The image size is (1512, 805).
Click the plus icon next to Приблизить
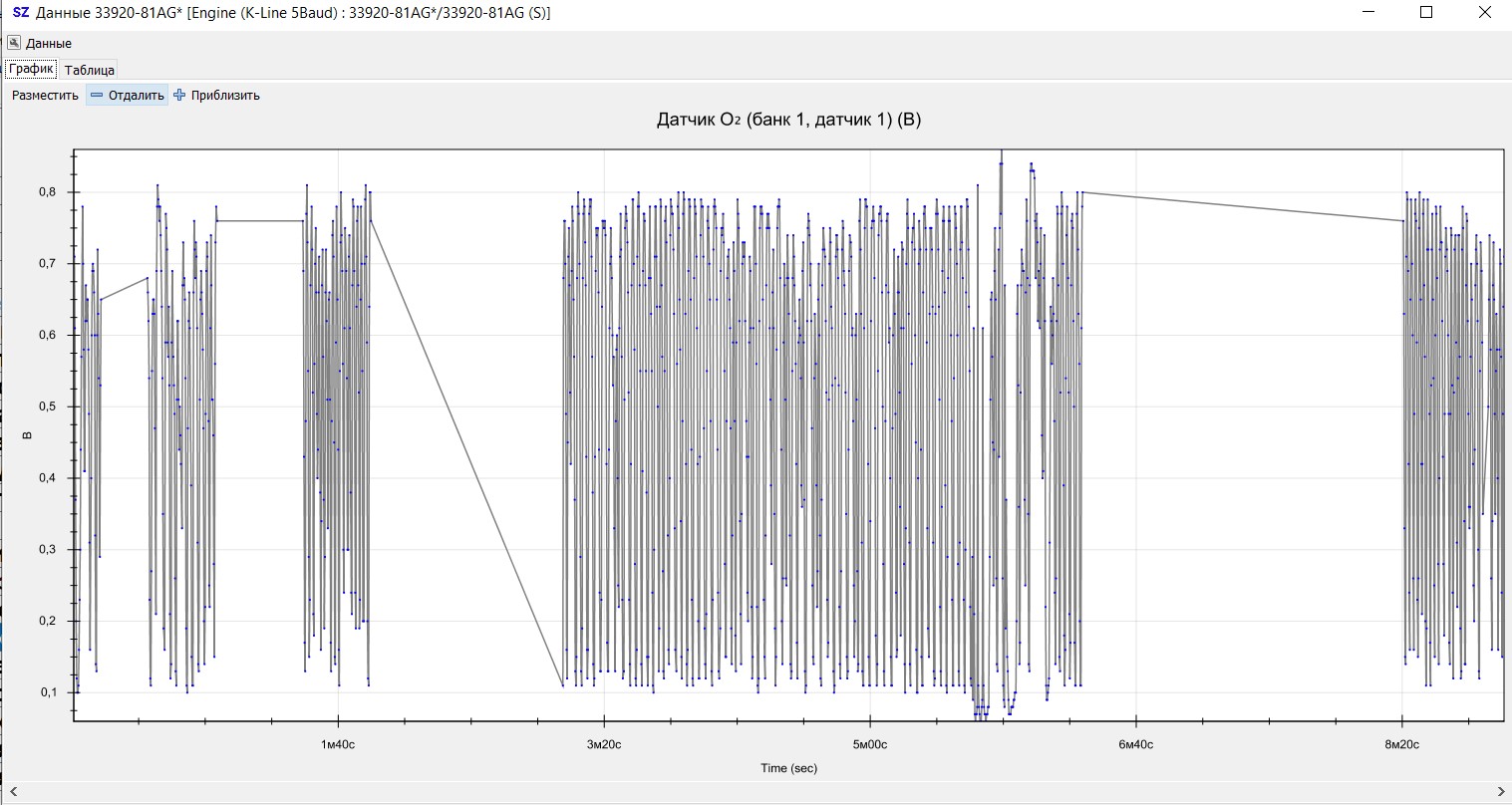pyautogui.click(x=179, y=96)
